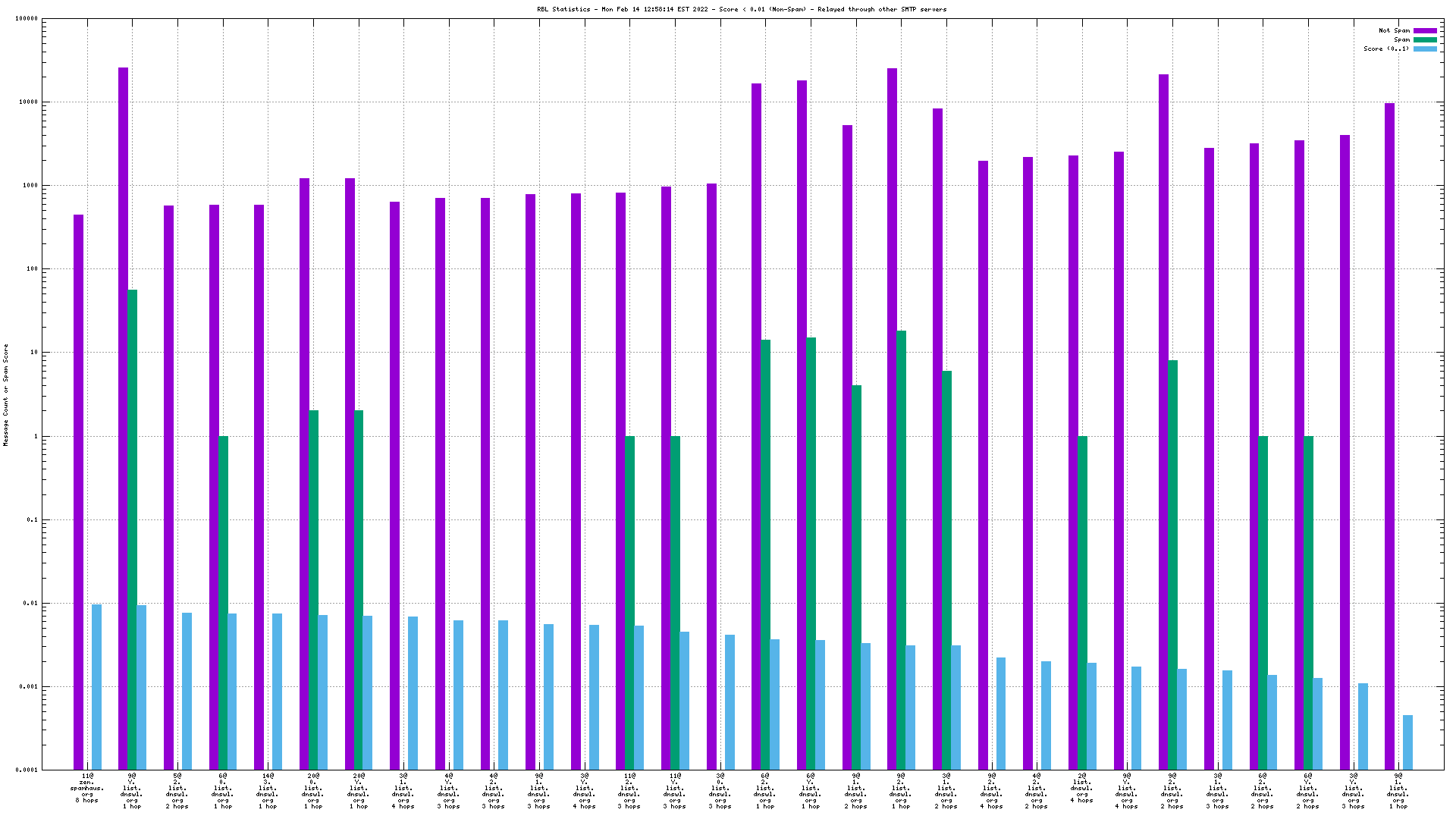Click the green Spam legend swatch

[x=1425, y=40]
